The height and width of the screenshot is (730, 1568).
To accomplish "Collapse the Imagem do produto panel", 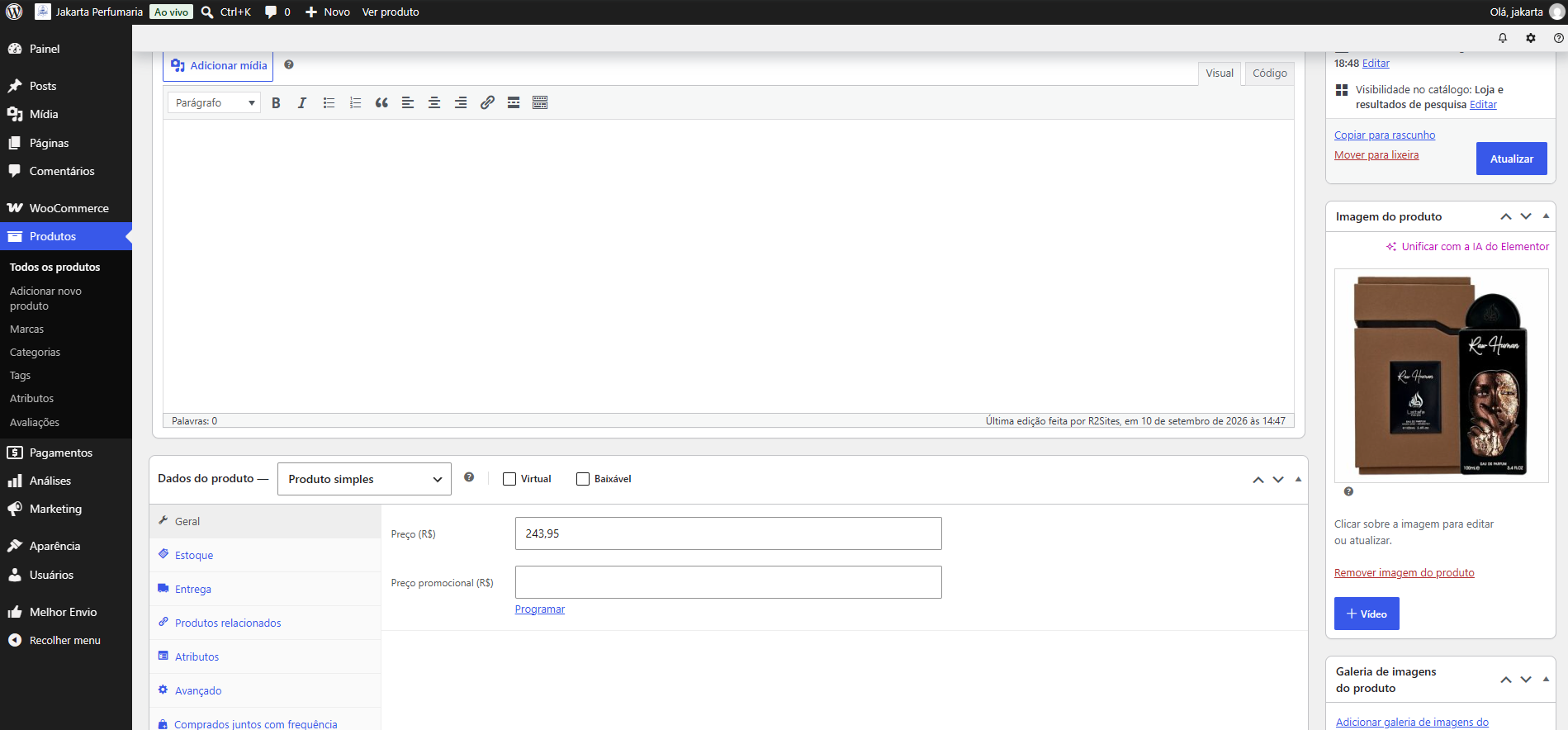I will [1546, 216].
